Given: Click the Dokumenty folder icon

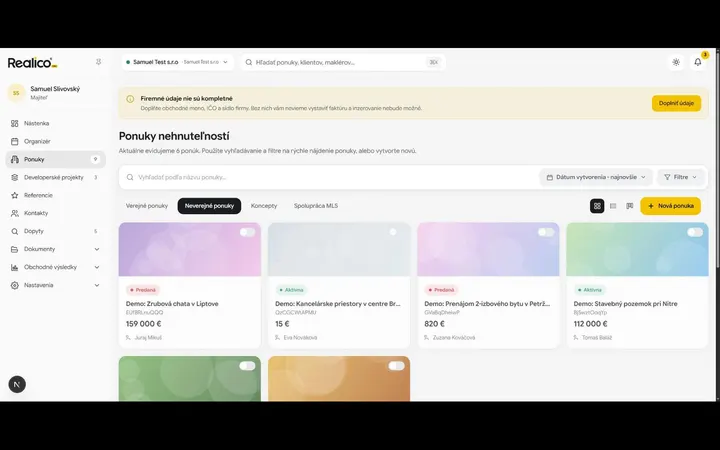Looking at the screenshot, I should pos(15,249).
